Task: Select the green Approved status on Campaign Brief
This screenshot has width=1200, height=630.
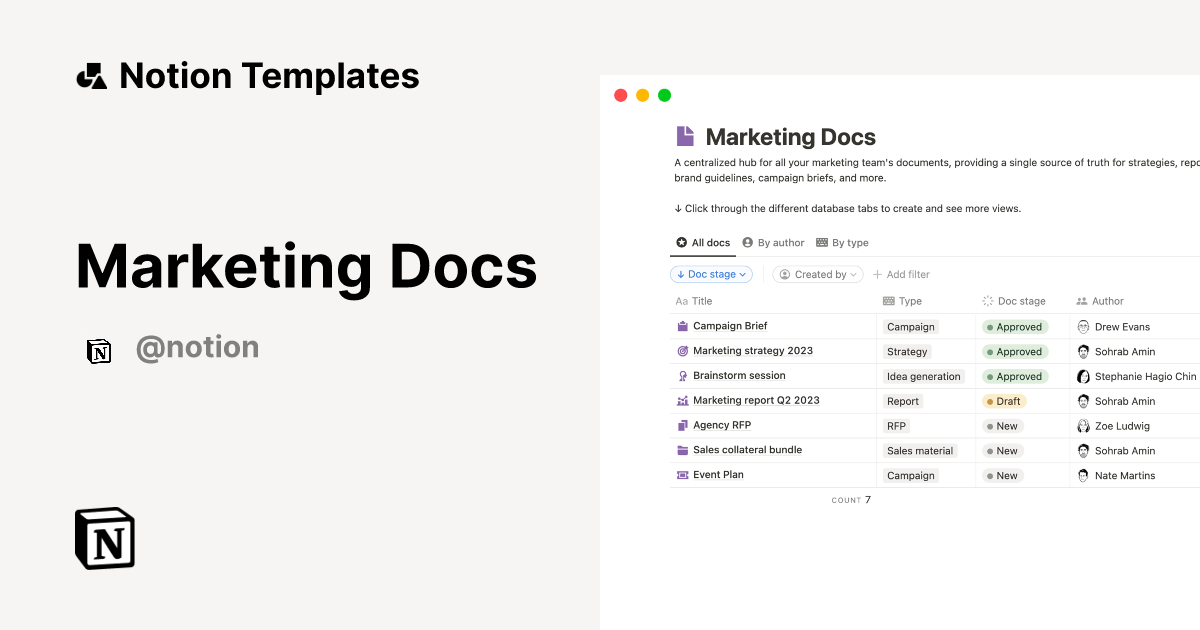Action: [x=1015, y=326]
